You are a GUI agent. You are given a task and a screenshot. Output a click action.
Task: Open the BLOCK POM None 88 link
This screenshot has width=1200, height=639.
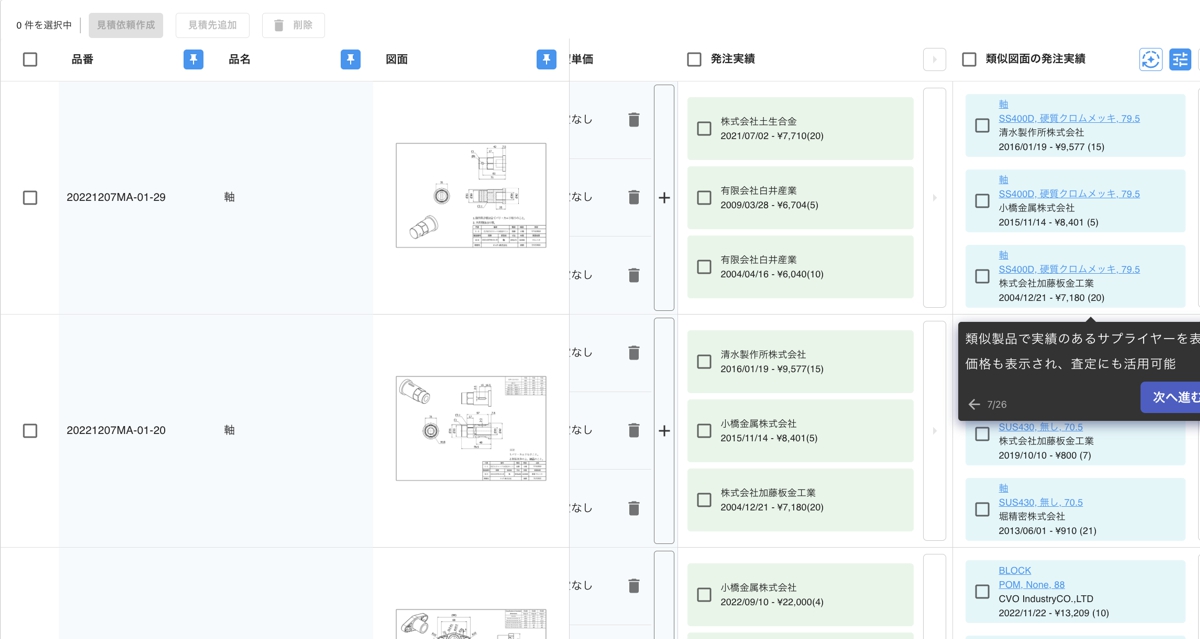tap(1014, 570)
